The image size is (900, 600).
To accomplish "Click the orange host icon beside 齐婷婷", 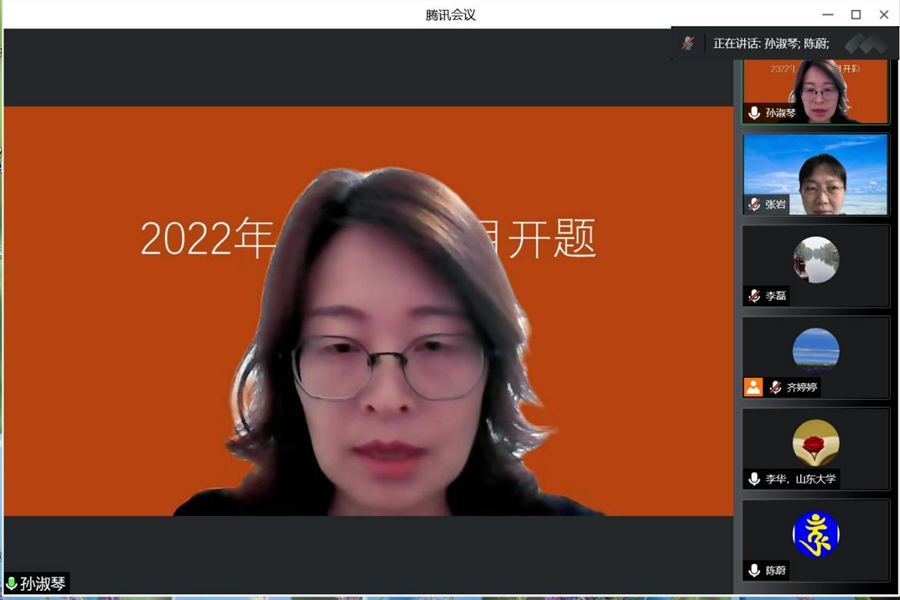I will [753, 387].
